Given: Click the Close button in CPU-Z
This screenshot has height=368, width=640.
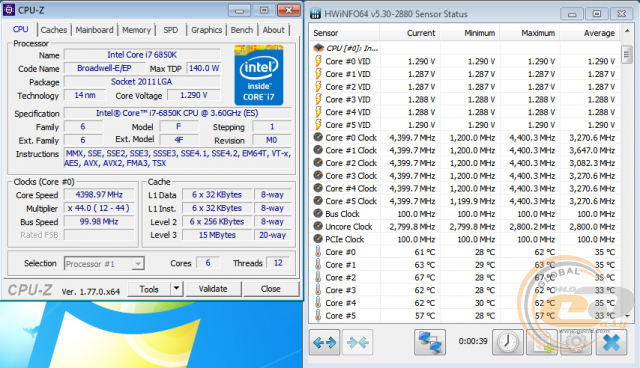Looking at the screenshot, I should 271,289.
